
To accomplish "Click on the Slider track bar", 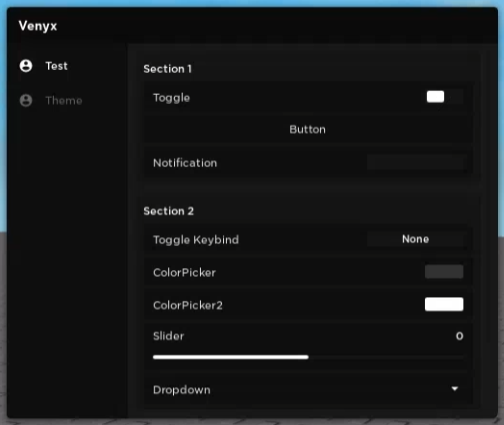I will coord(308,357).
